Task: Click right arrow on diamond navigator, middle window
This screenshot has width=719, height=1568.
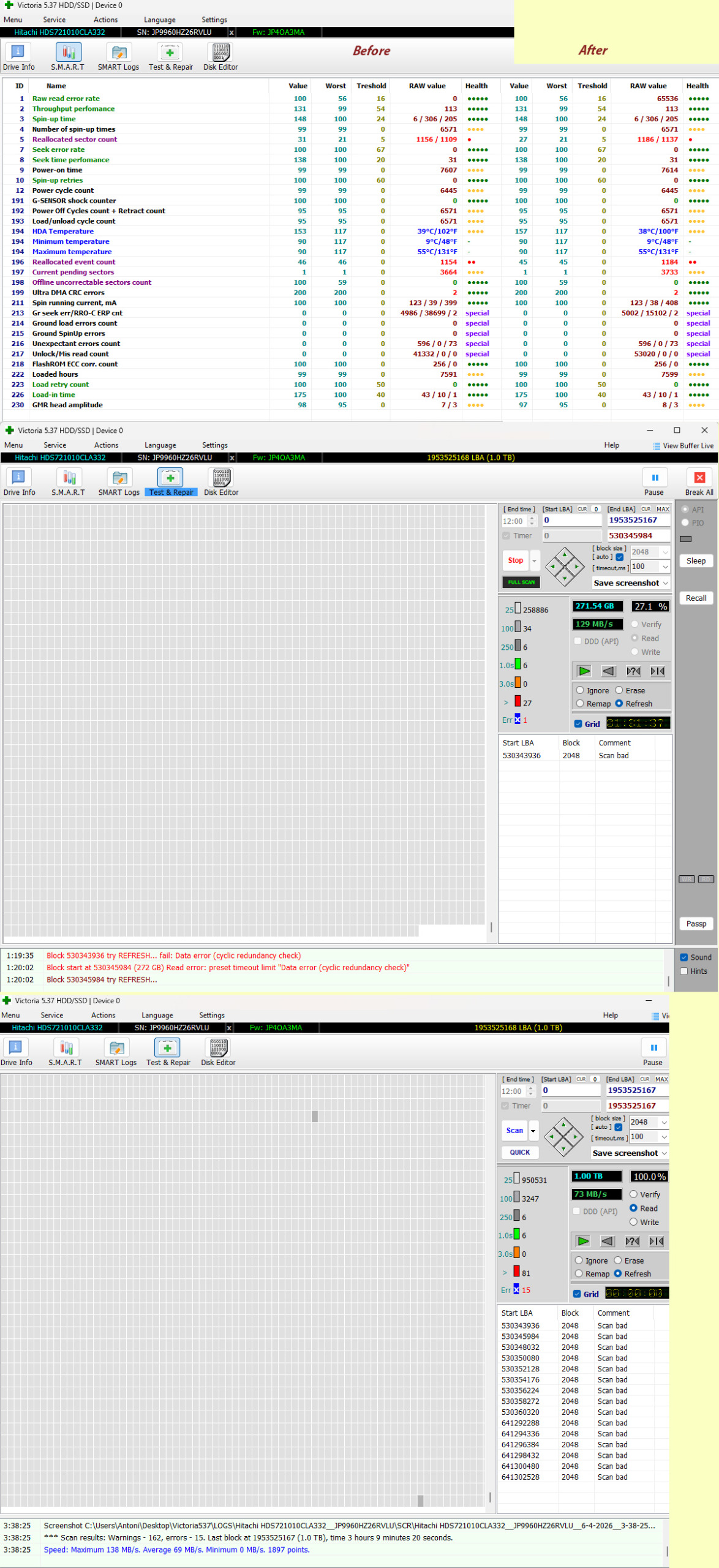Action: (x=576, y=567)
